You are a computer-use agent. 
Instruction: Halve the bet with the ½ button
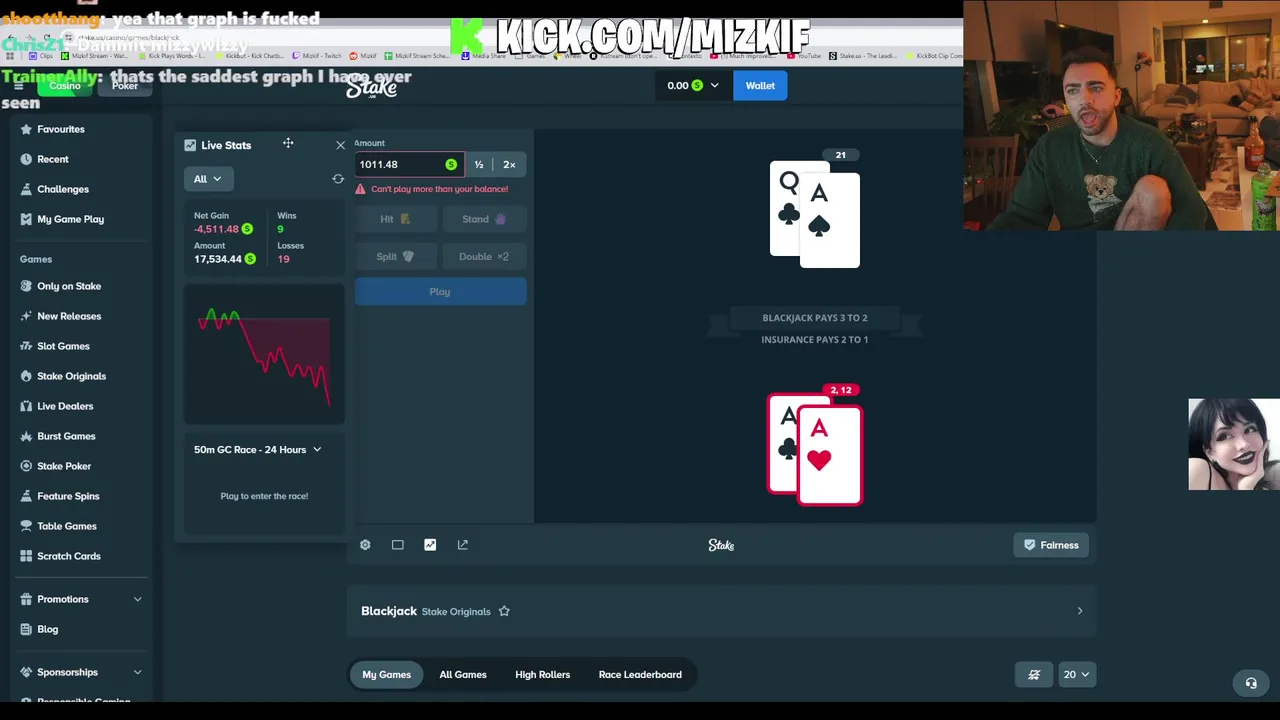pyautogui.click(x=479, y=164)
